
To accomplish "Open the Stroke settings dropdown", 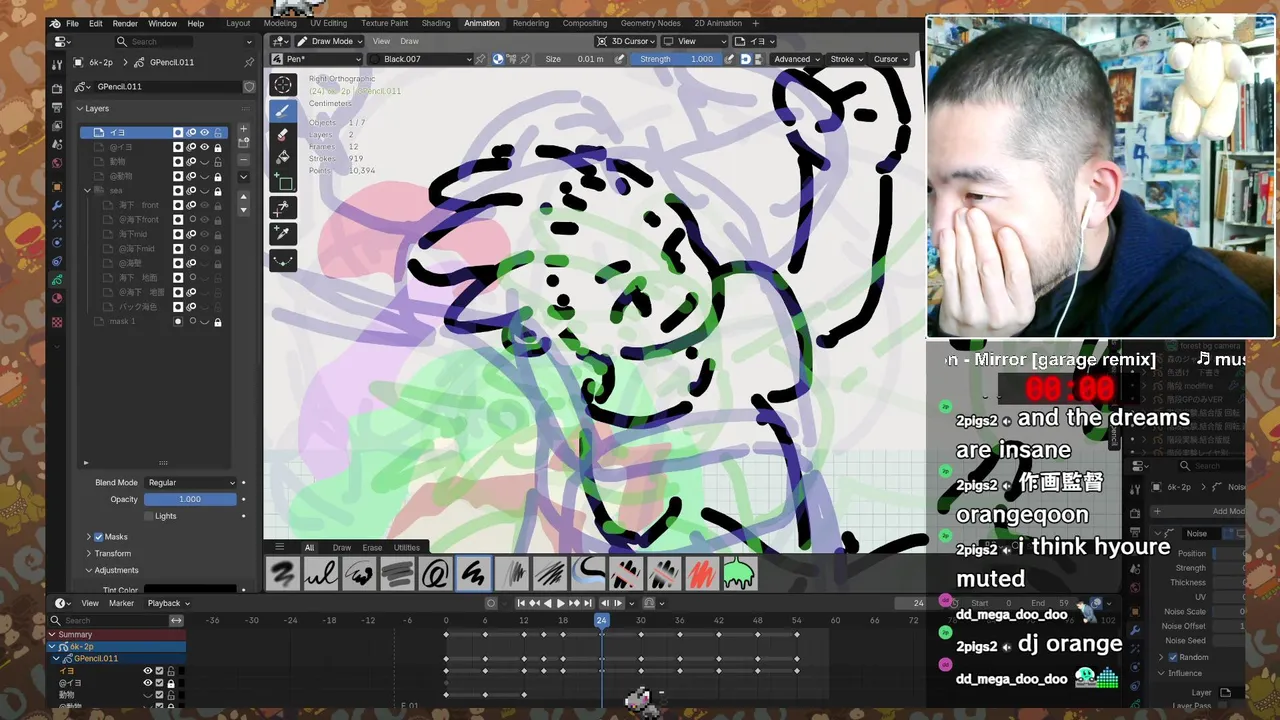I will tap(846, 59).
